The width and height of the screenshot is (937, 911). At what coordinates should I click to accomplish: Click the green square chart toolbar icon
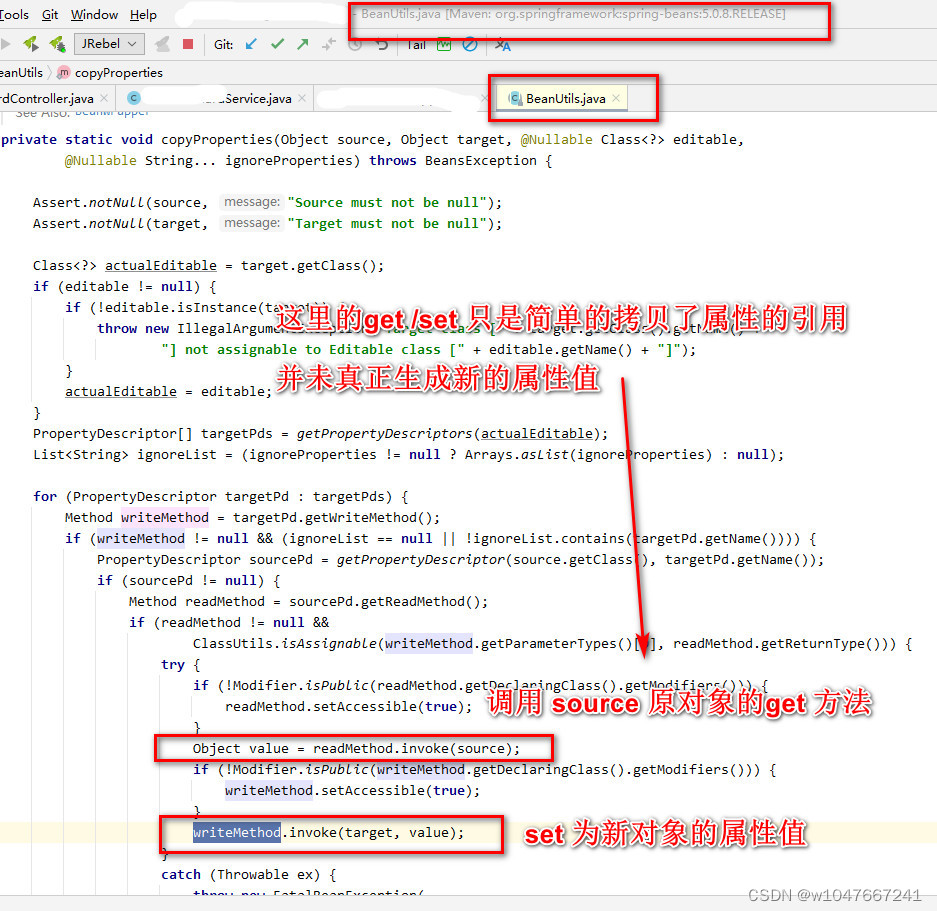point(444,45)
